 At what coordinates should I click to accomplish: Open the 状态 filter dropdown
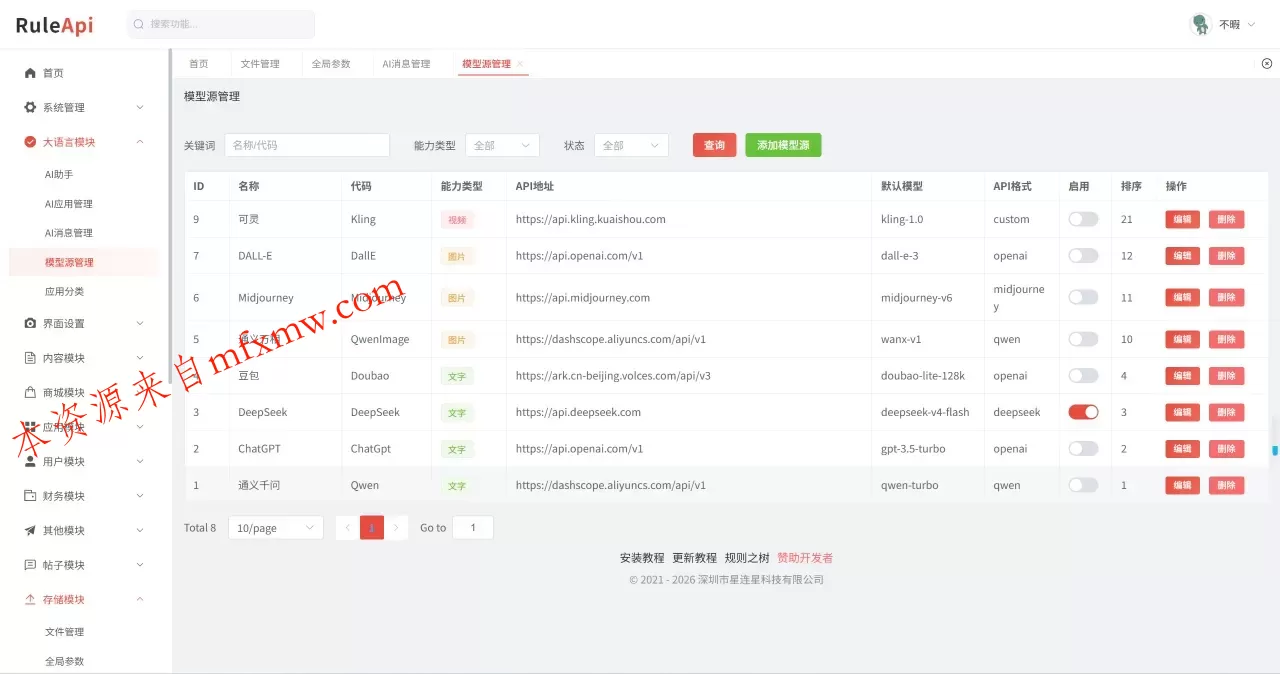point(631,145)
